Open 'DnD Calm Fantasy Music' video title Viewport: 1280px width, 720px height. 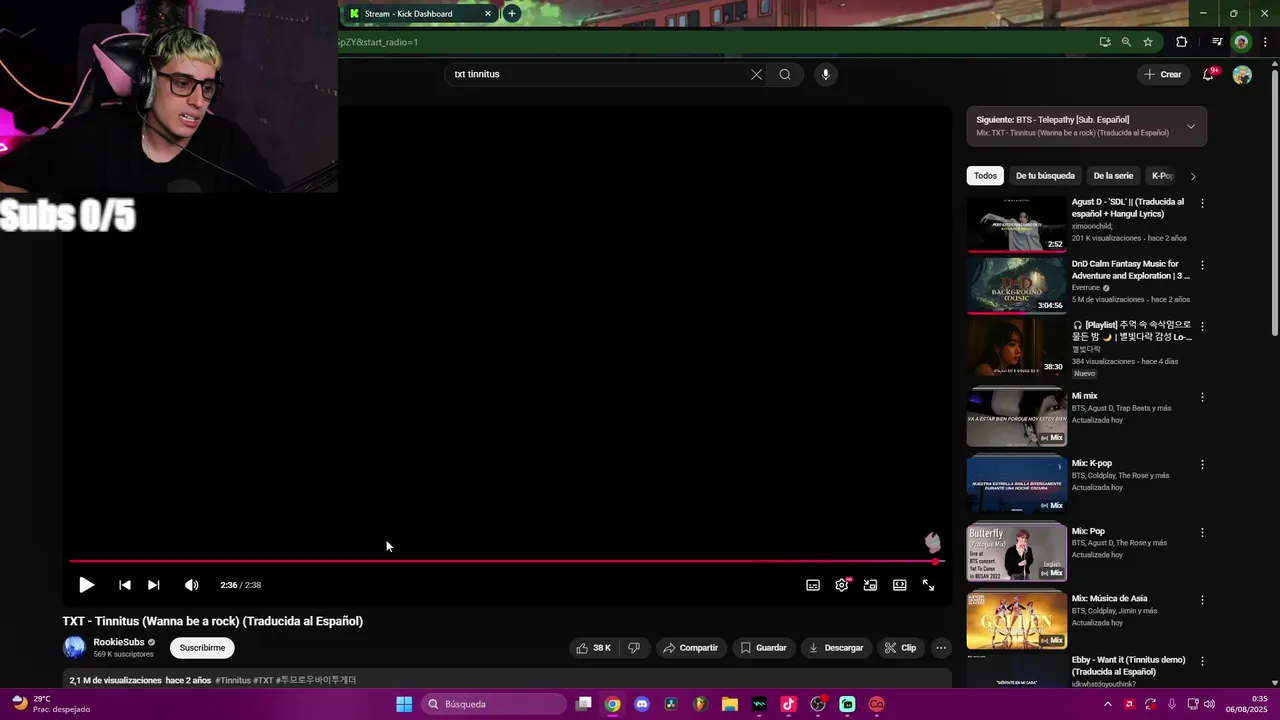click(x=1130, y=270)
